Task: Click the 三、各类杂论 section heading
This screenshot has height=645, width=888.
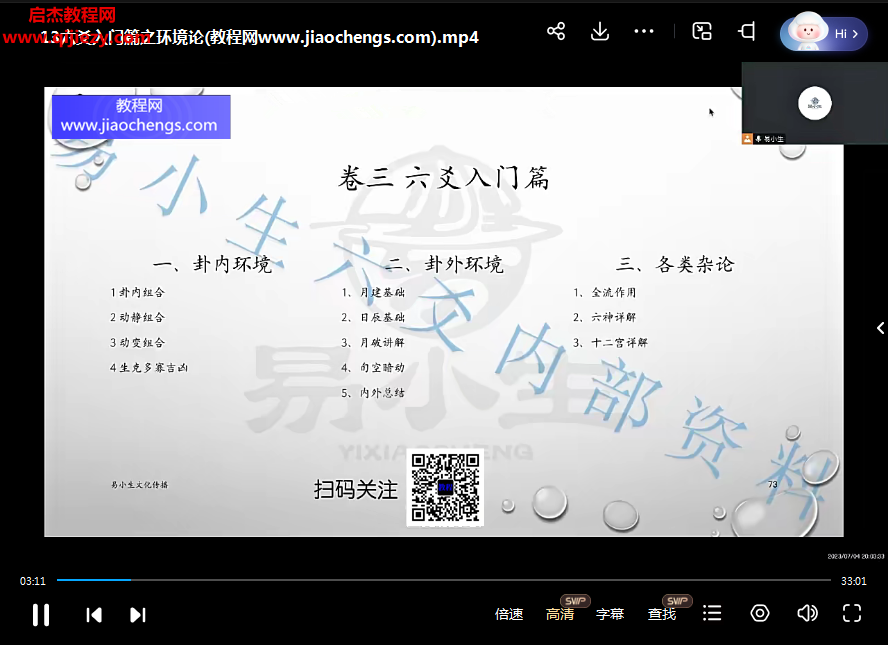Action: pos(675,264)
